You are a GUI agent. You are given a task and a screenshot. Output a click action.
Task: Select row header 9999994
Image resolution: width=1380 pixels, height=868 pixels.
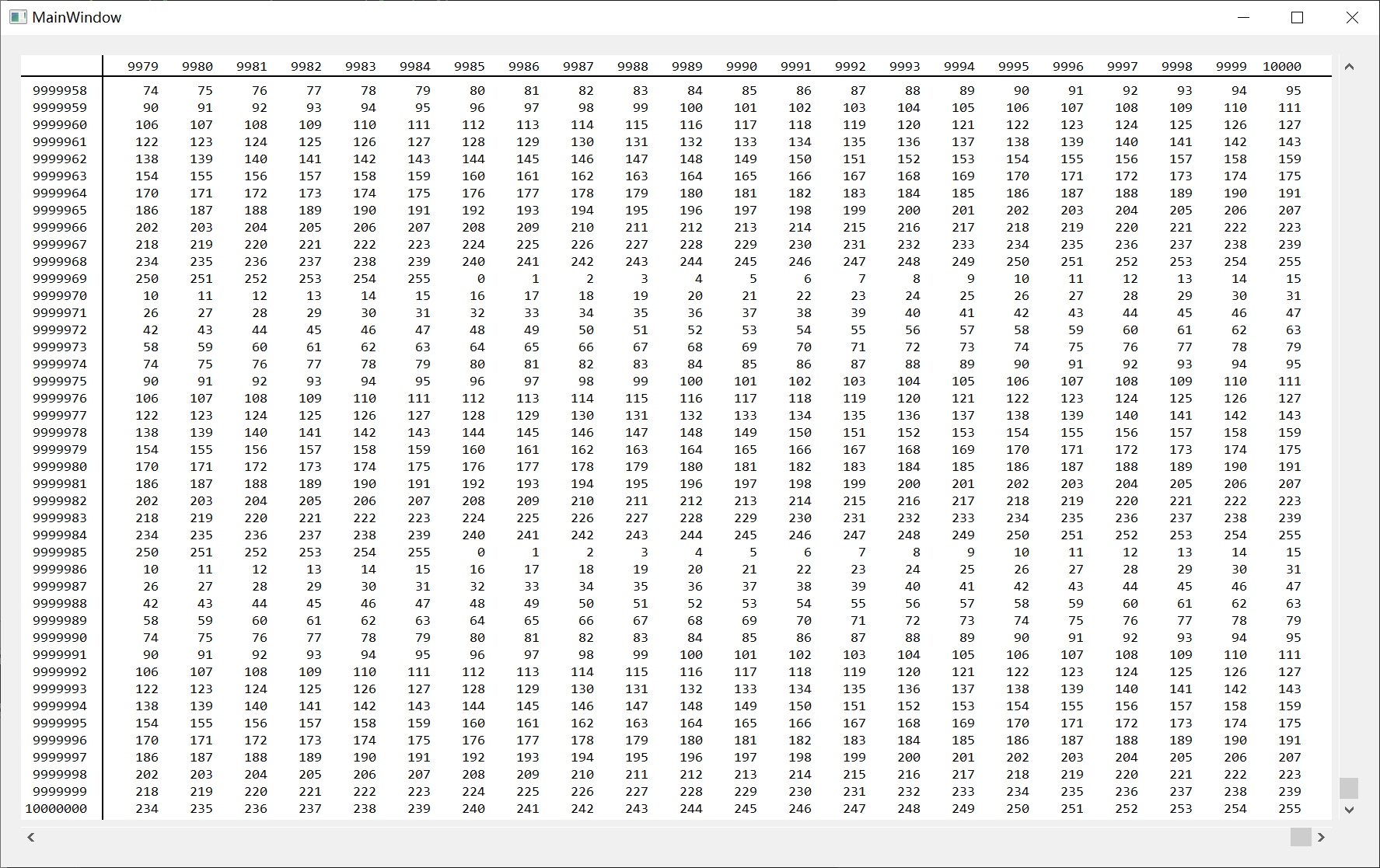tap(60, 706)
